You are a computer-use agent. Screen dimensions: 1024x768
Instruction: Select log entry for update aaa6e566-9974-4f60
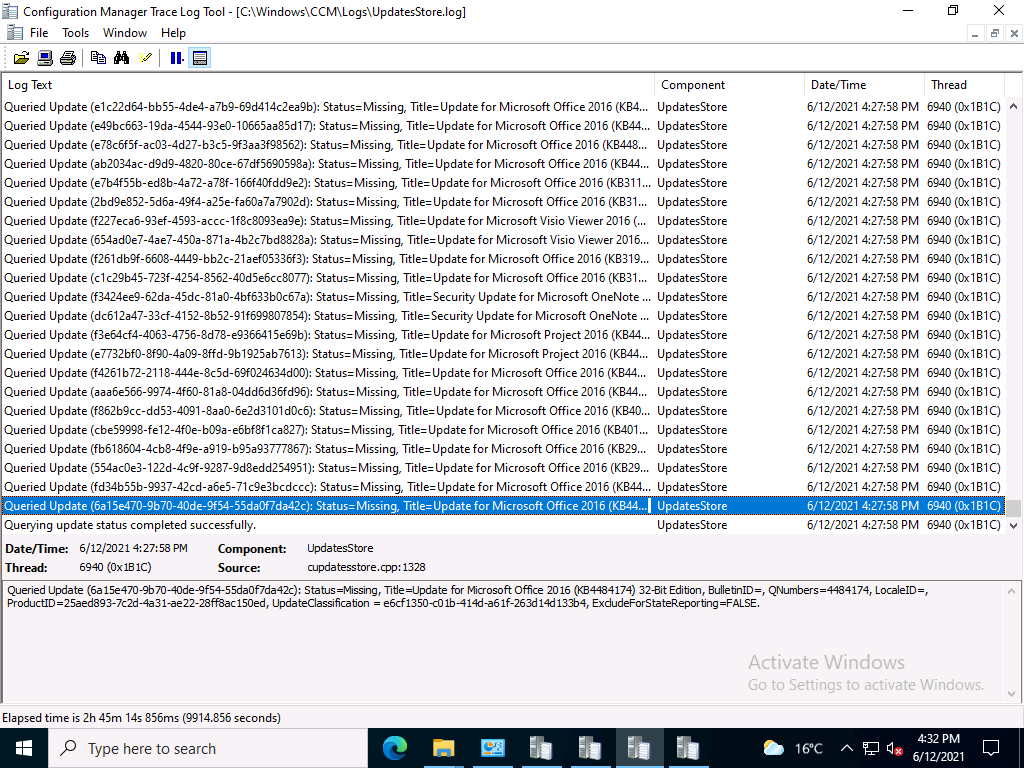point(503,391)
